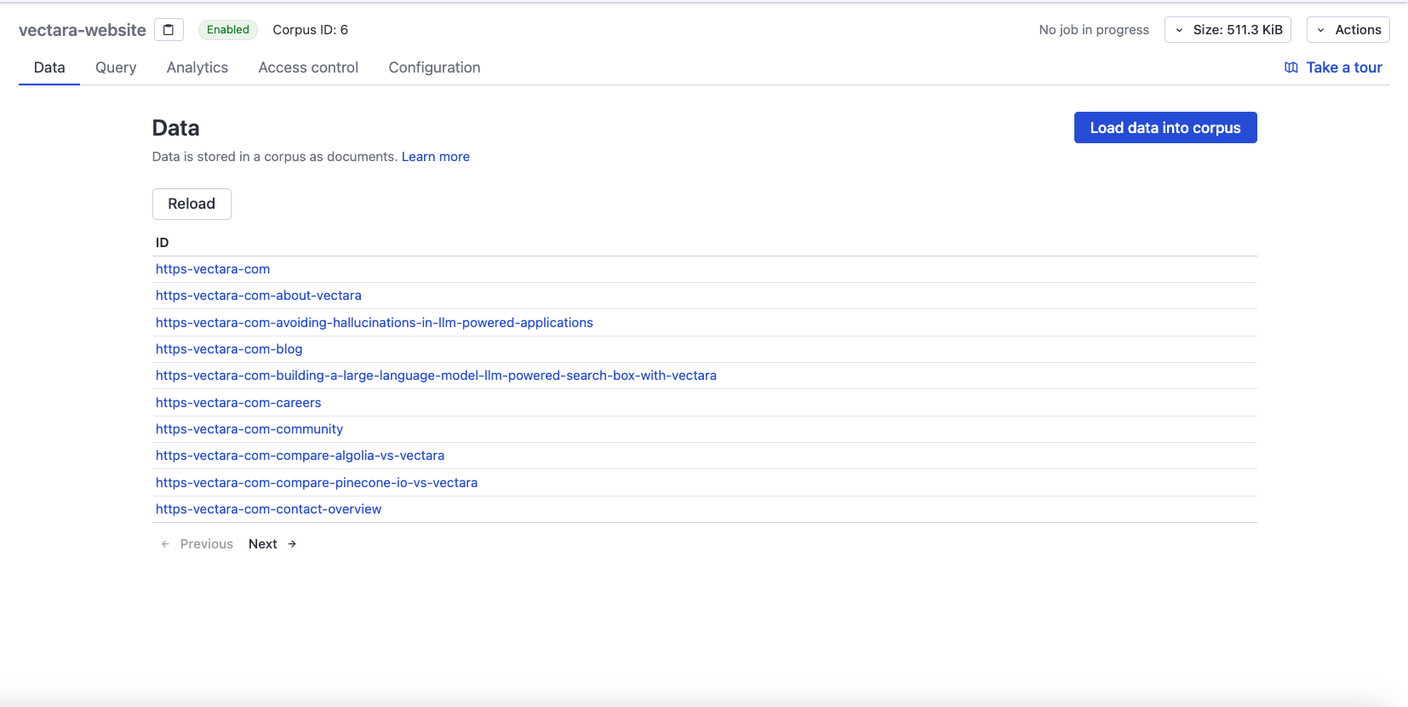1408x707 pixels.
Task: Open the https-vectara-com-blog document
Action: click(229, 349)
